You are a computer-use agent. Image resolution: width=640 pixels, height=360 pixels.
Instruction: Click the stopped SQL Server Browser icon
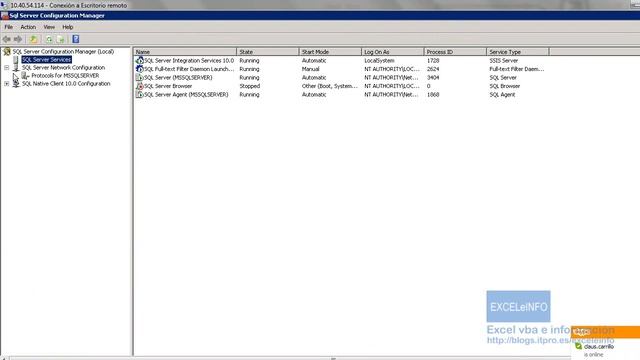tap(140, 86)
